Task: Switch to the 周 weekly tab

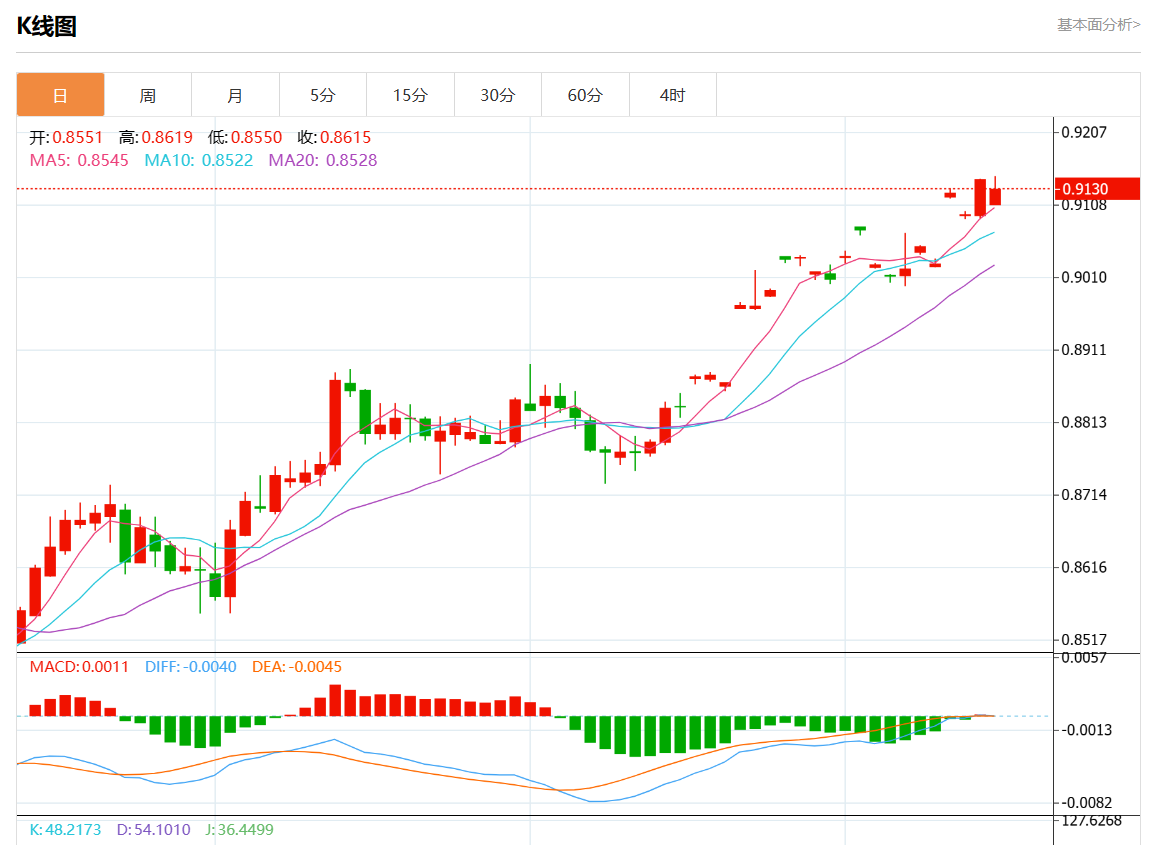Action: [x=148, y=95]
